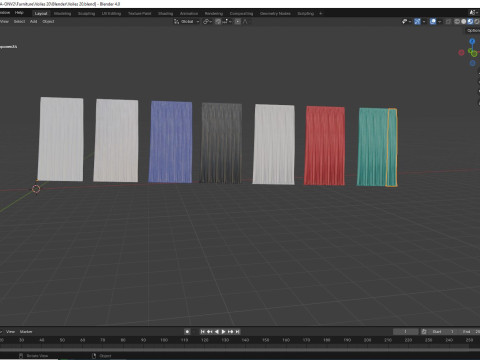Click the timeline horizontal scrollbar
Viewport: 480px width, 360px height.
point(240,350)
